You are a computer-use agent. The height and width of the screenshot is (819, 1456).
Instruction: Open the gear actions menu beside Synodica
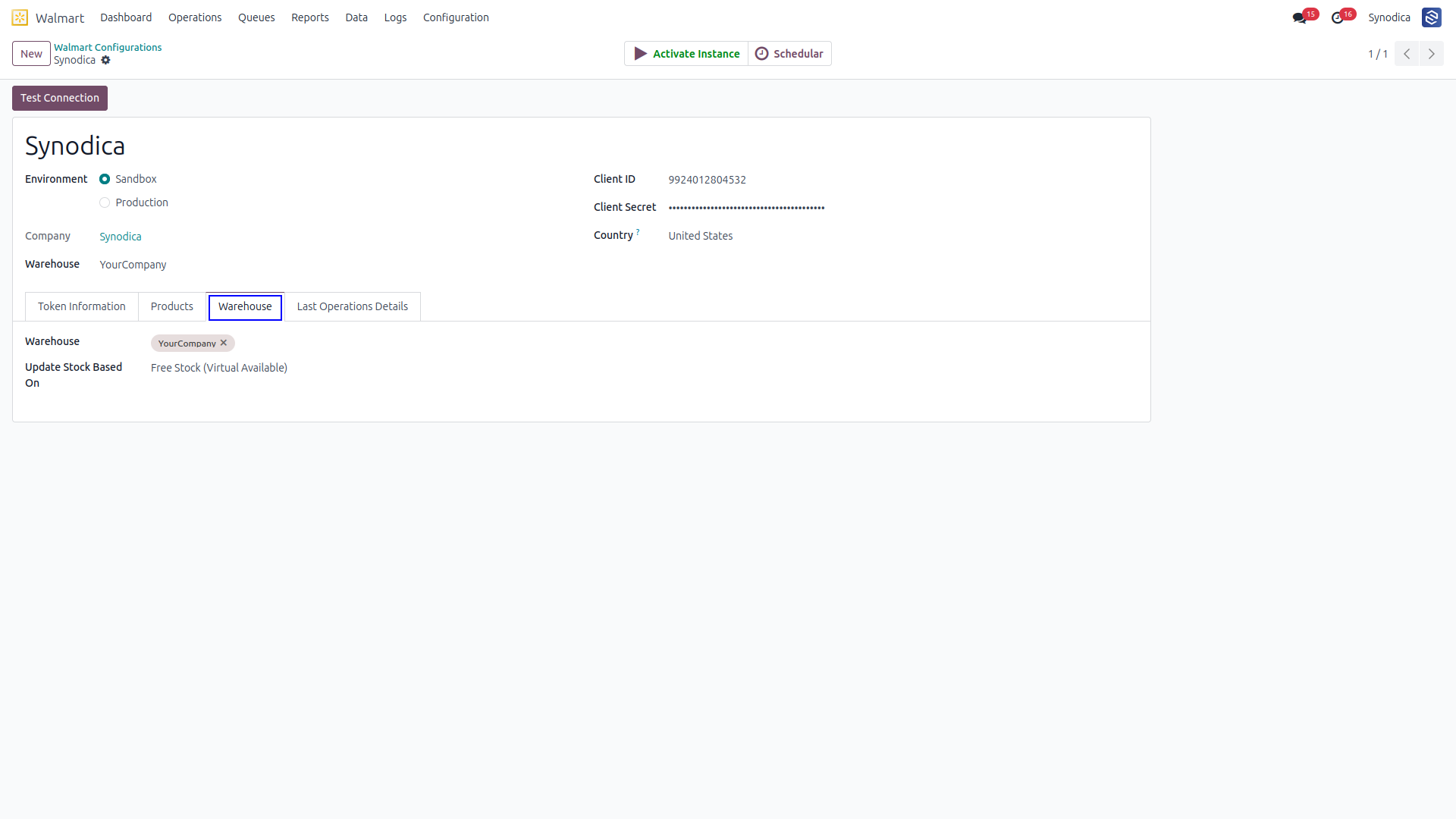(105, 60)
